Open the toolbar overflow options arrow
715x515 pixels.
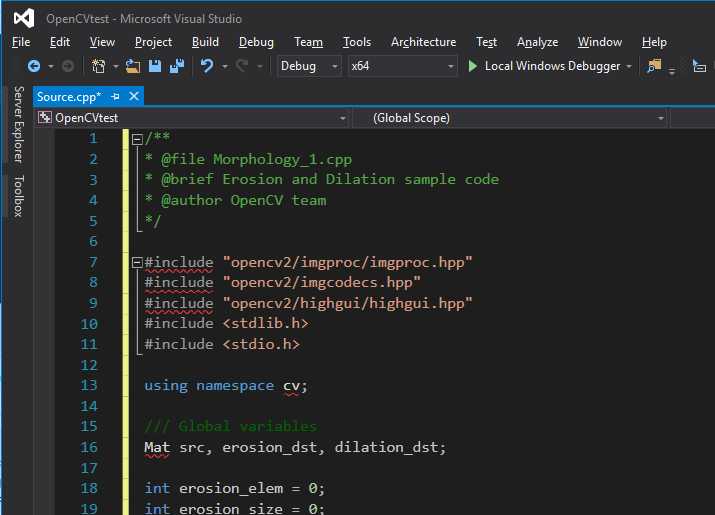pyautogui.click(x=672, y=71)
